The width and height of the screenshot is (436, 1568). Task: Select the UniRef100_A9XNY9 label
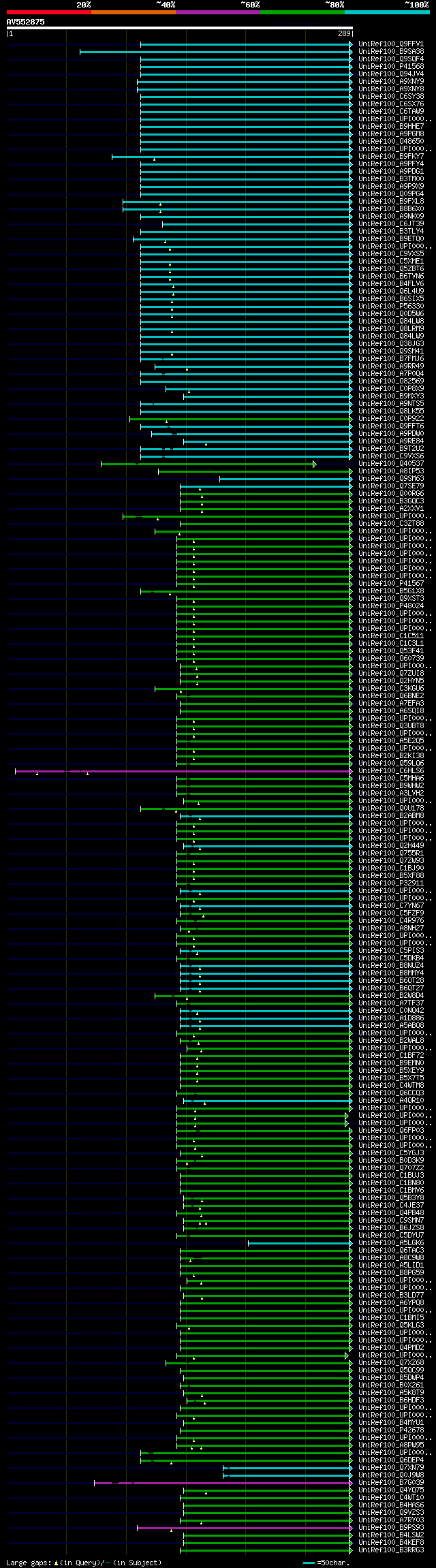point(391,82)
